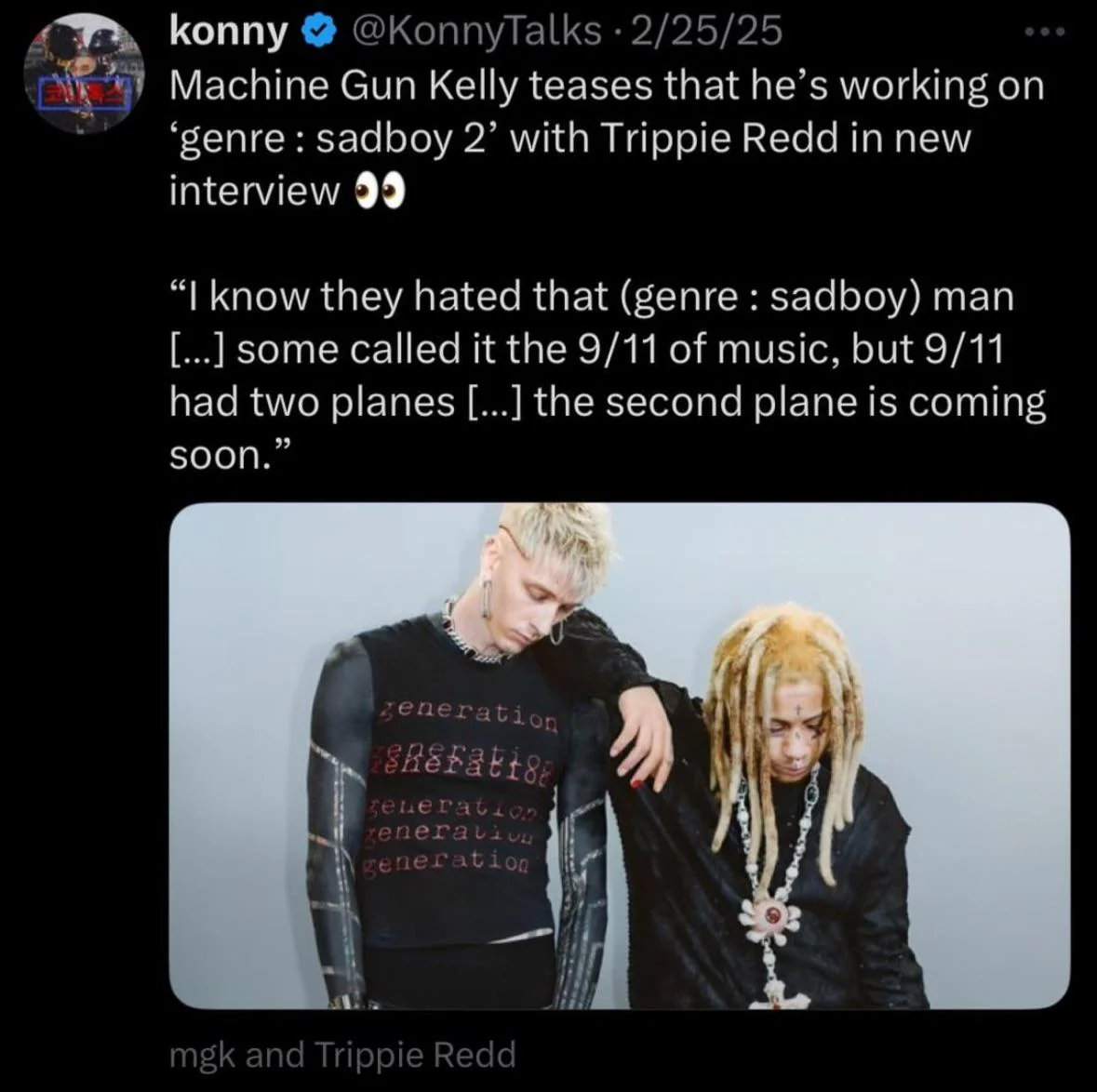Screen dimensions: 1097x1092
Task: Open konny's round profile avatar
Action: 83,73
